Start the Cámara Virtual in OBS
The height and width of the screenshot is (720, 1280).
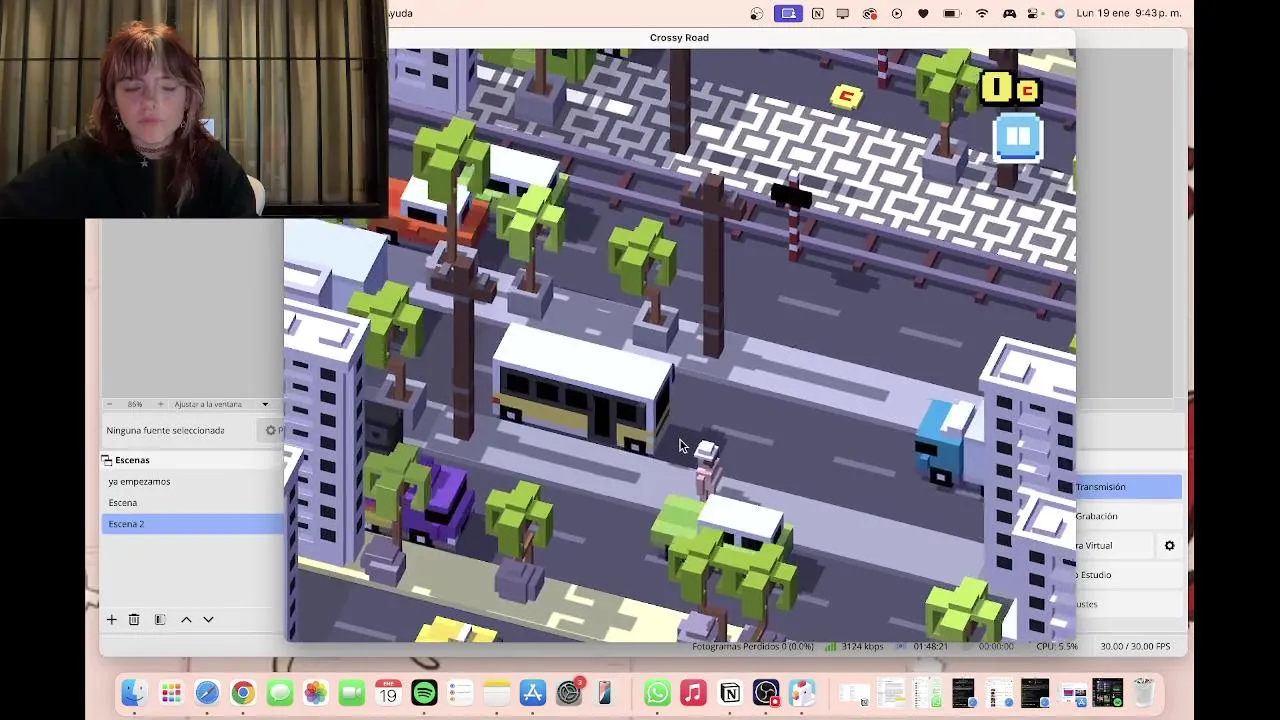click(1114, 545)
